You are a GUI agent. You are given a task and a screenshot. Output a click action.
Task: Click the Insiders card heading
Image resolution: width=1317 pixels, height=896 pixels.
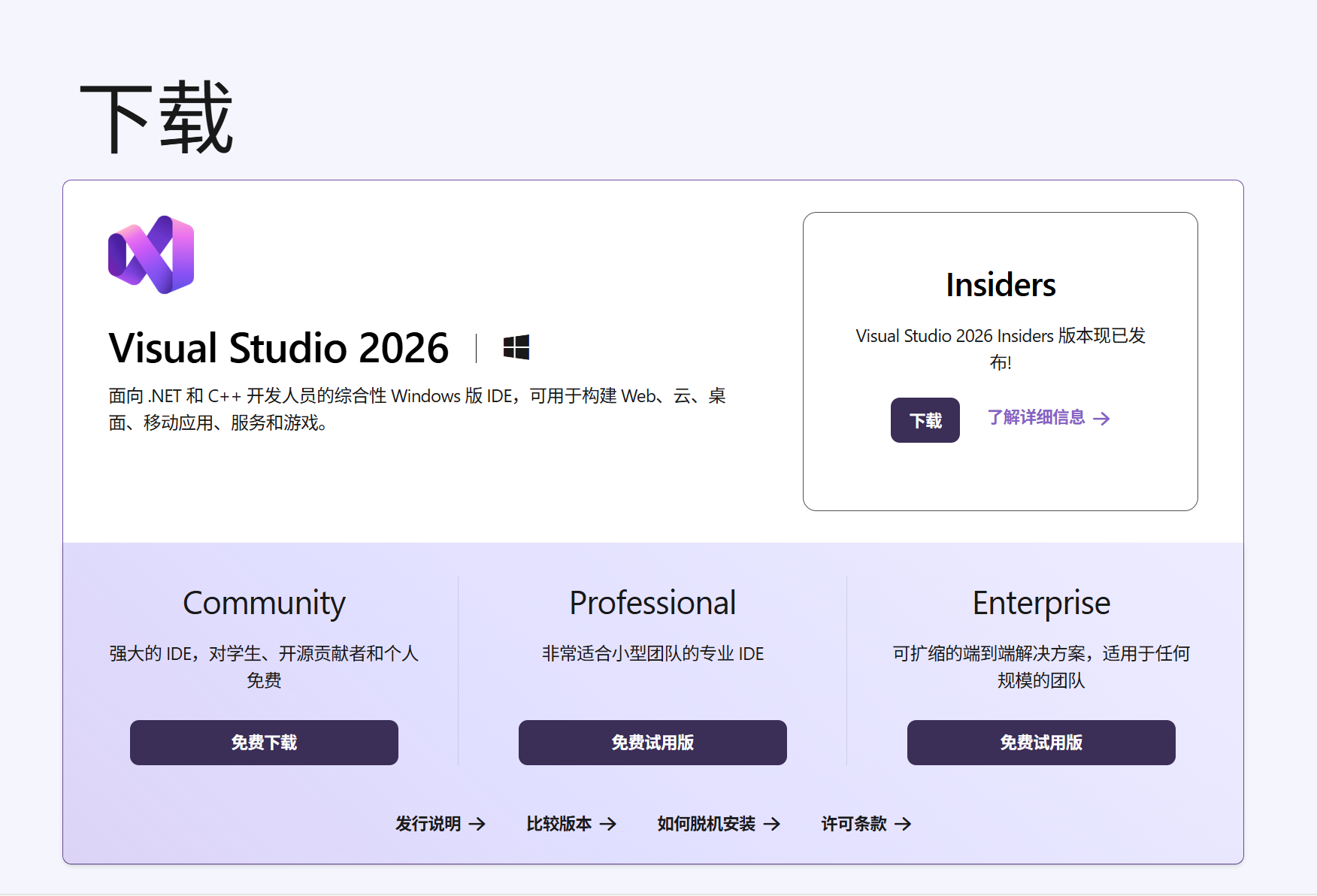1001,284
